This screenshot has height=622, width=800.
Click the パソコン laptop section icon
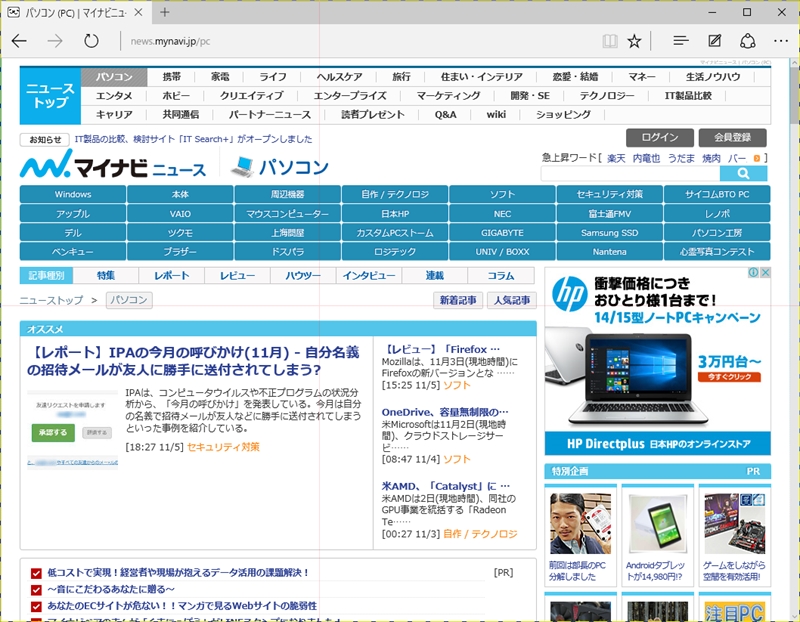[242, 166]
